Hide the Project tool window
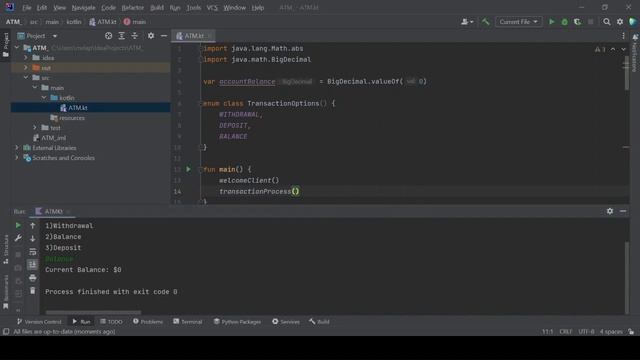Image resolution: width=640 pixels, height=360 pixels. point(164,36)
